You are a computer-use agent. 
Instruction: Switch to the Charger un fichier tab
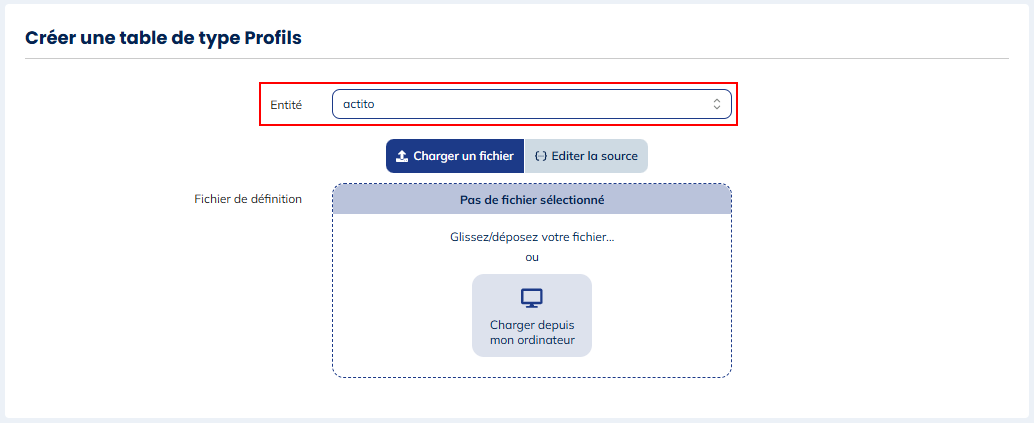coord(455,156)
